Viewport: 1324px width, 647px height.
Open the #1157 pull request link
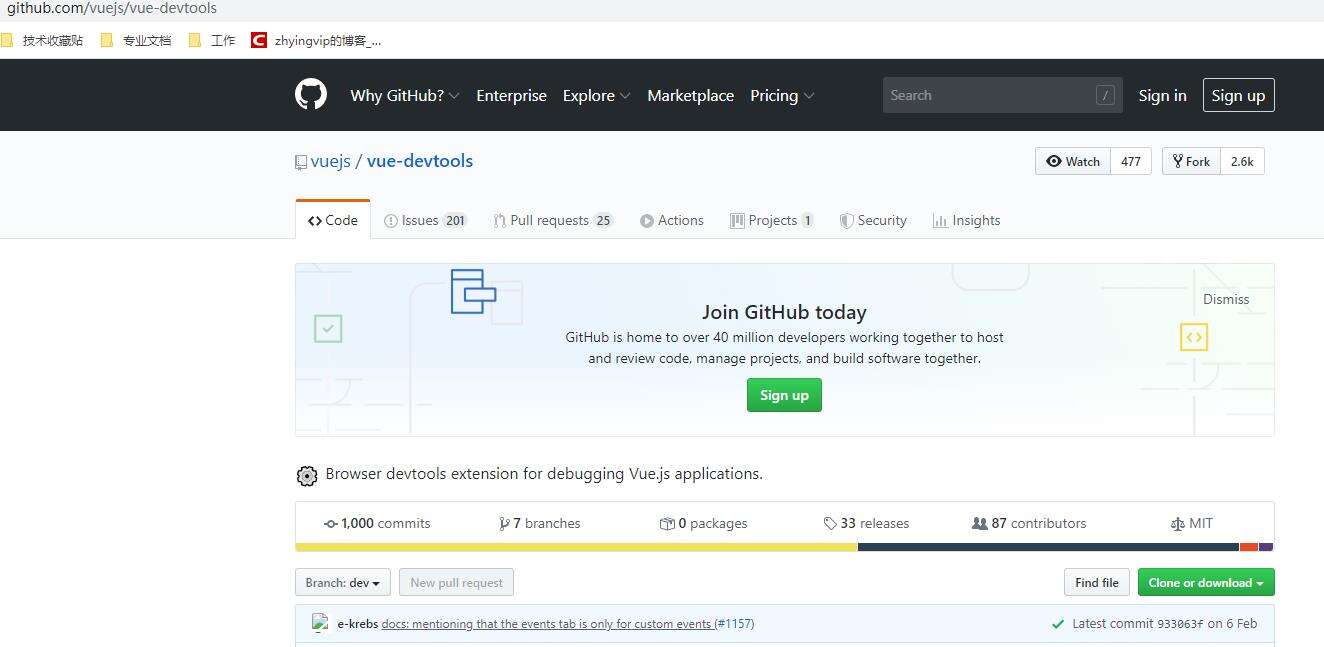click(734, 624)
